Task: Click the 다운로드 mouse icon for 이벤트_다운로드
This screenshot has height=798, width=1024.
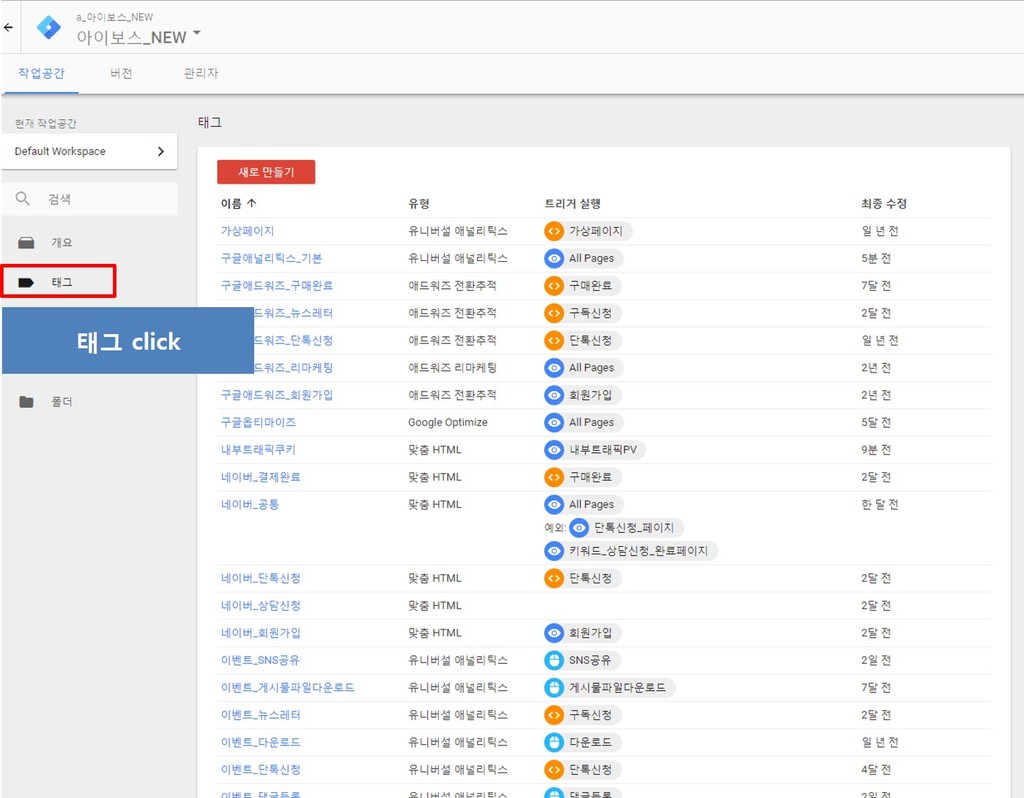Action: pos(554,742)
